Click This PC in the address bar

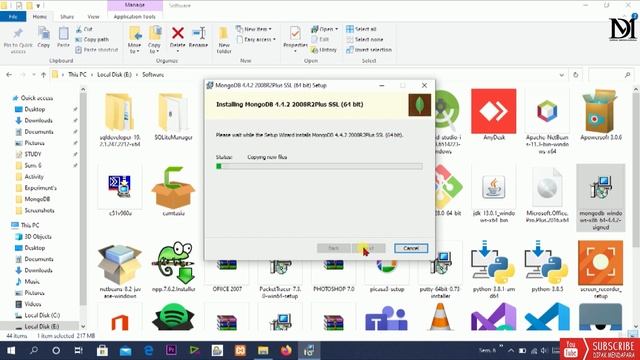[x=77, y=75]
